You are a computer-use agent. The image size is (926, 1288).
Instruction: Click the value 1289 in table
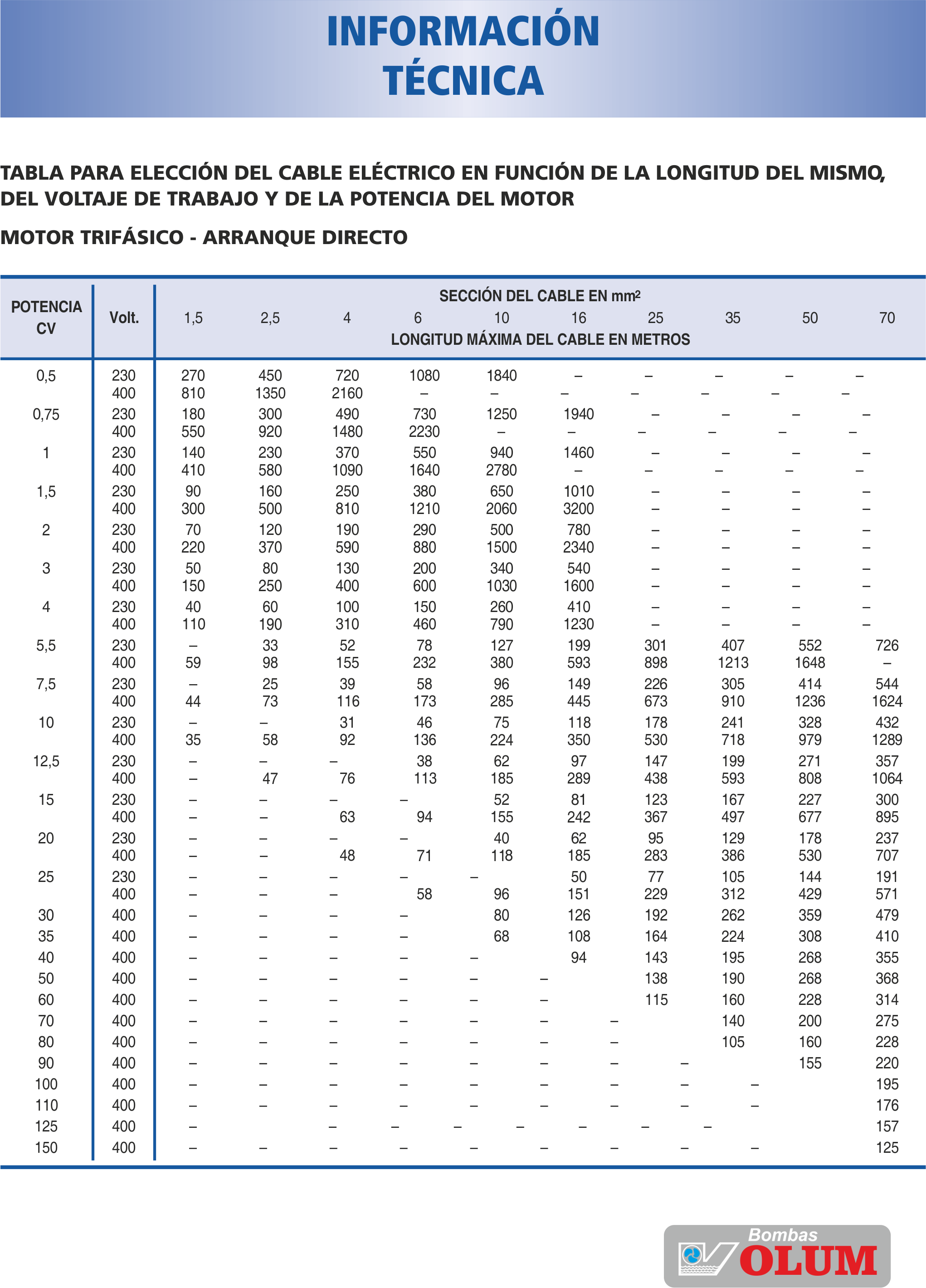click(x=886, y=740)
